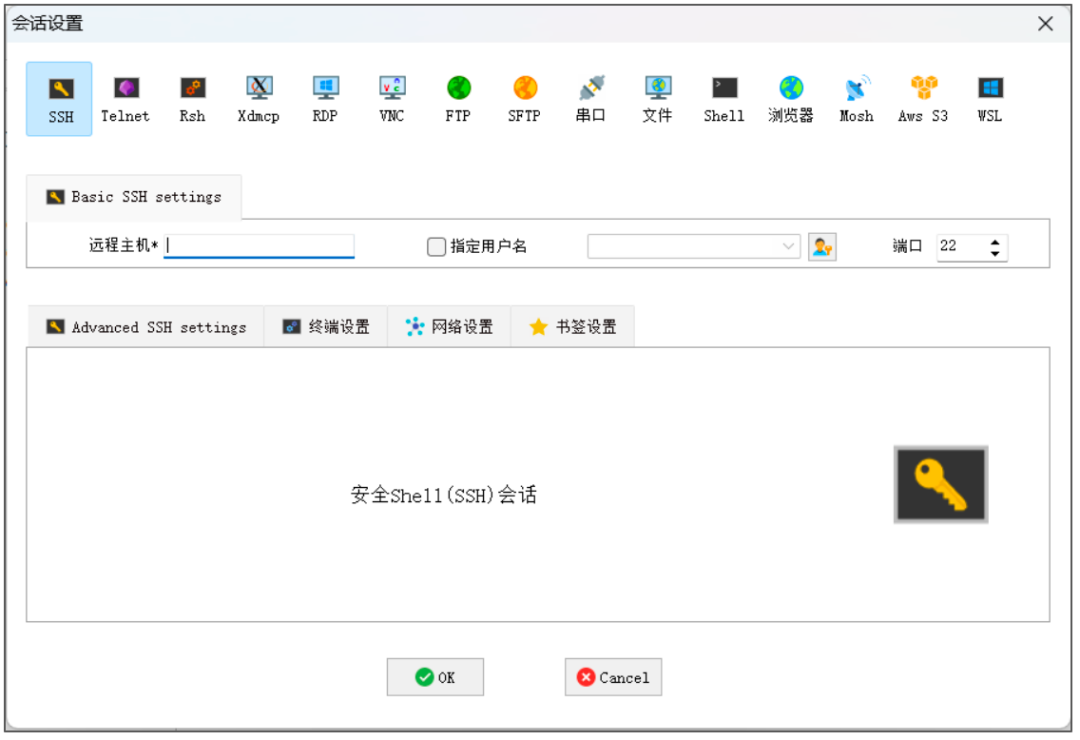The height and width of the screenshot is (740, 1080).
Task: Select the 串口 serial session icon
Action: coord(590,97)
